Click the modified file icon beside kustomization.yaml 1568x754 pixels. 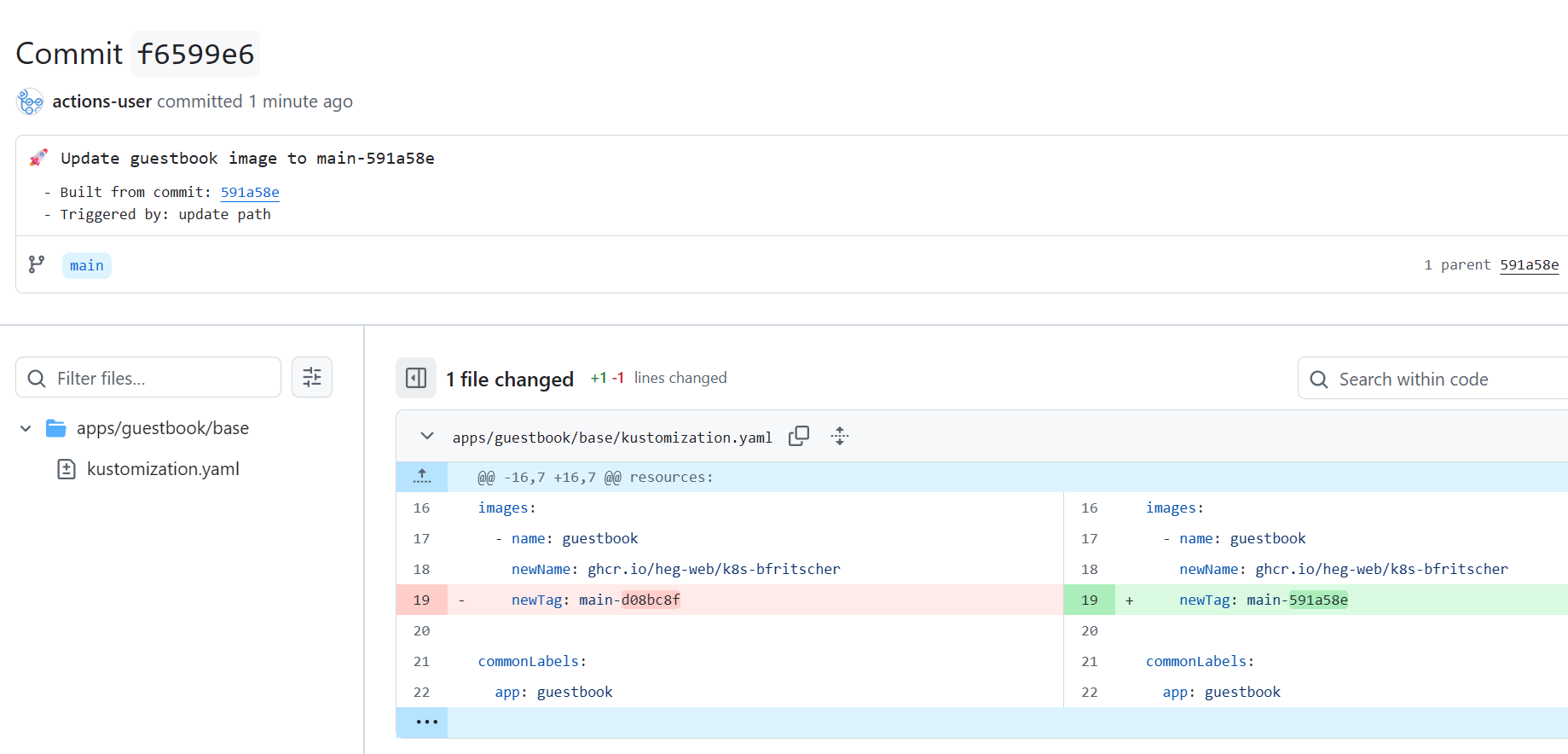click(x=67, y=469)
